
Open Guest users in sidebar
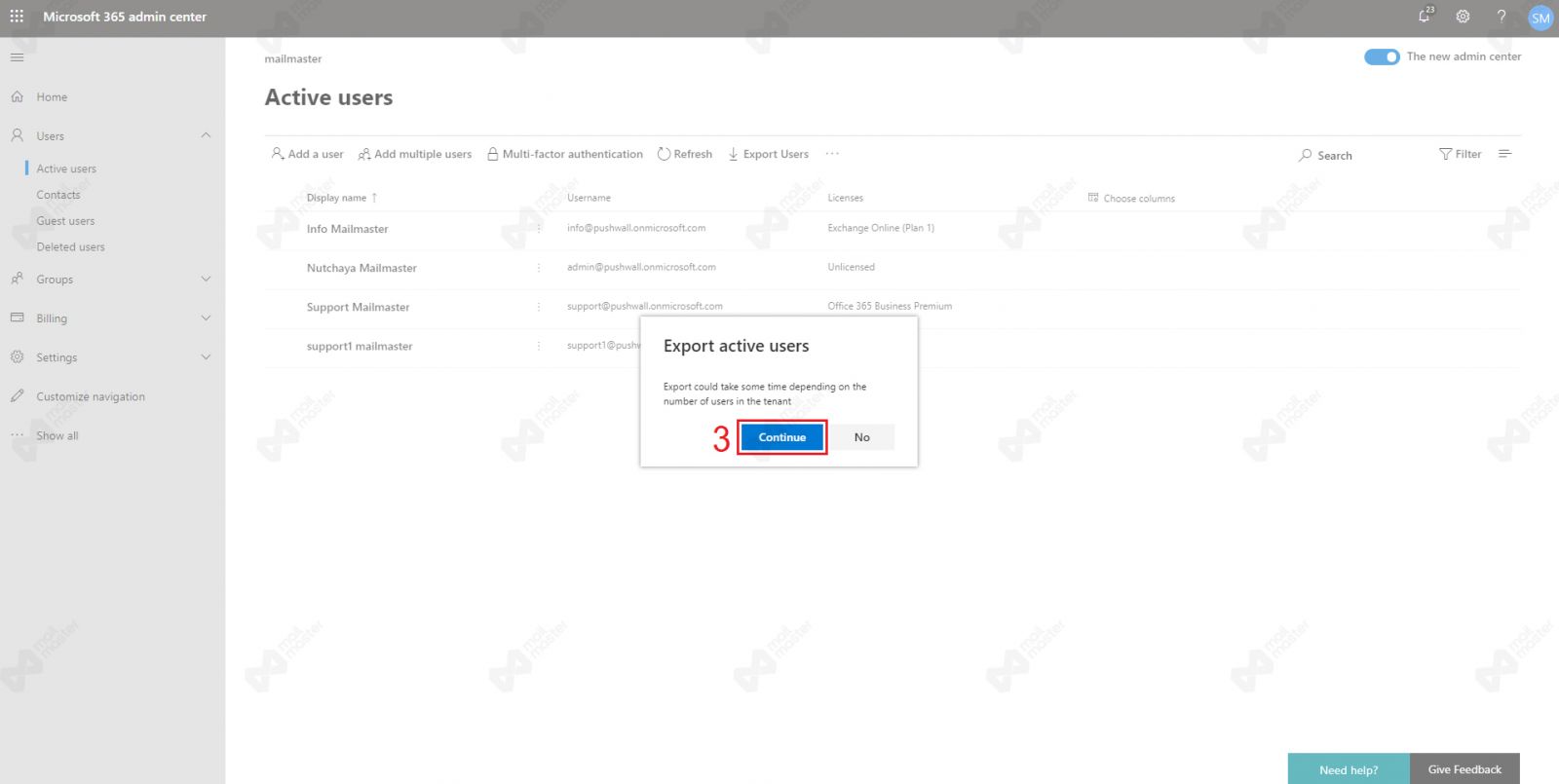[65, 221]
